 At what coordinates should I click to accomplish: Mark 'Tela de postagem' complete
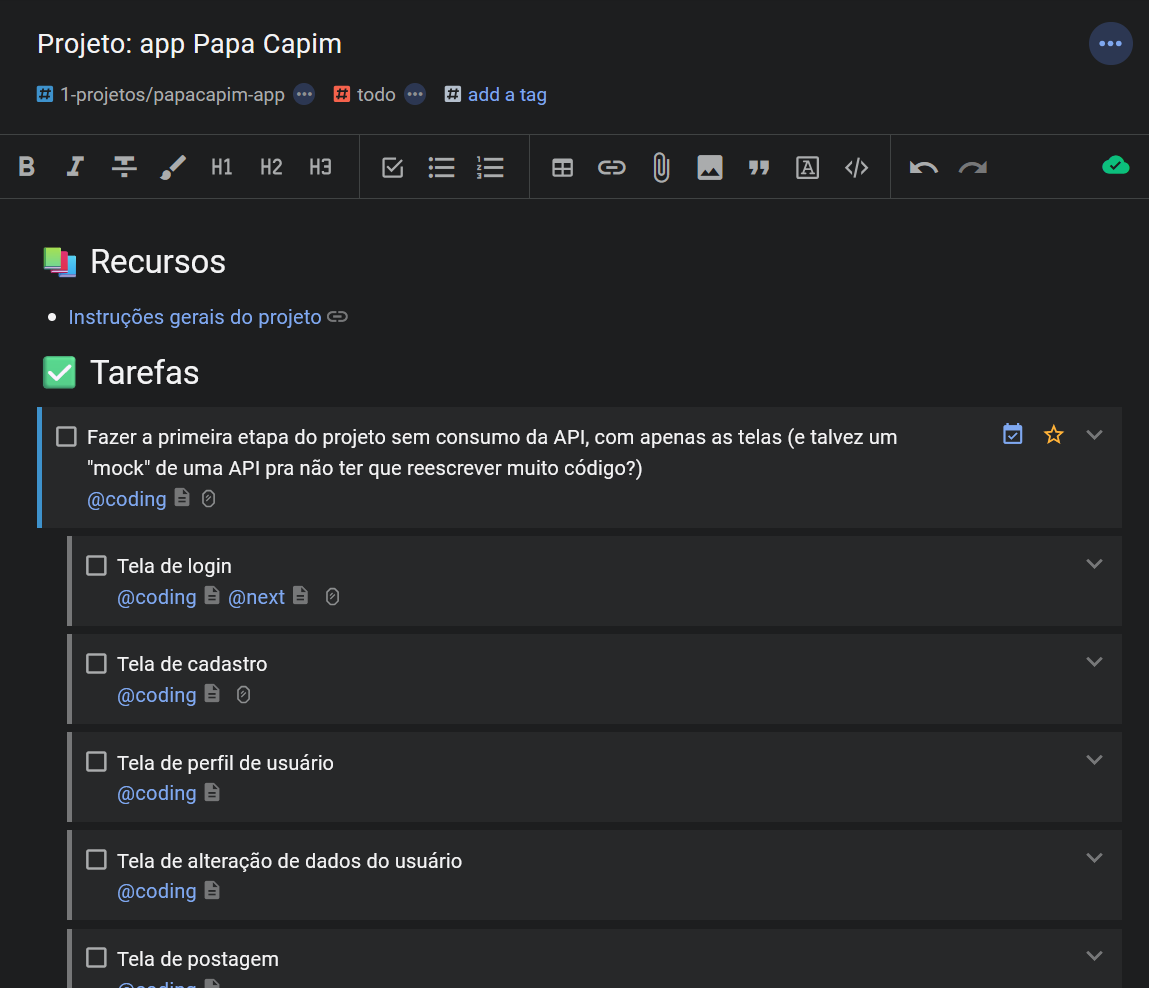96,958
